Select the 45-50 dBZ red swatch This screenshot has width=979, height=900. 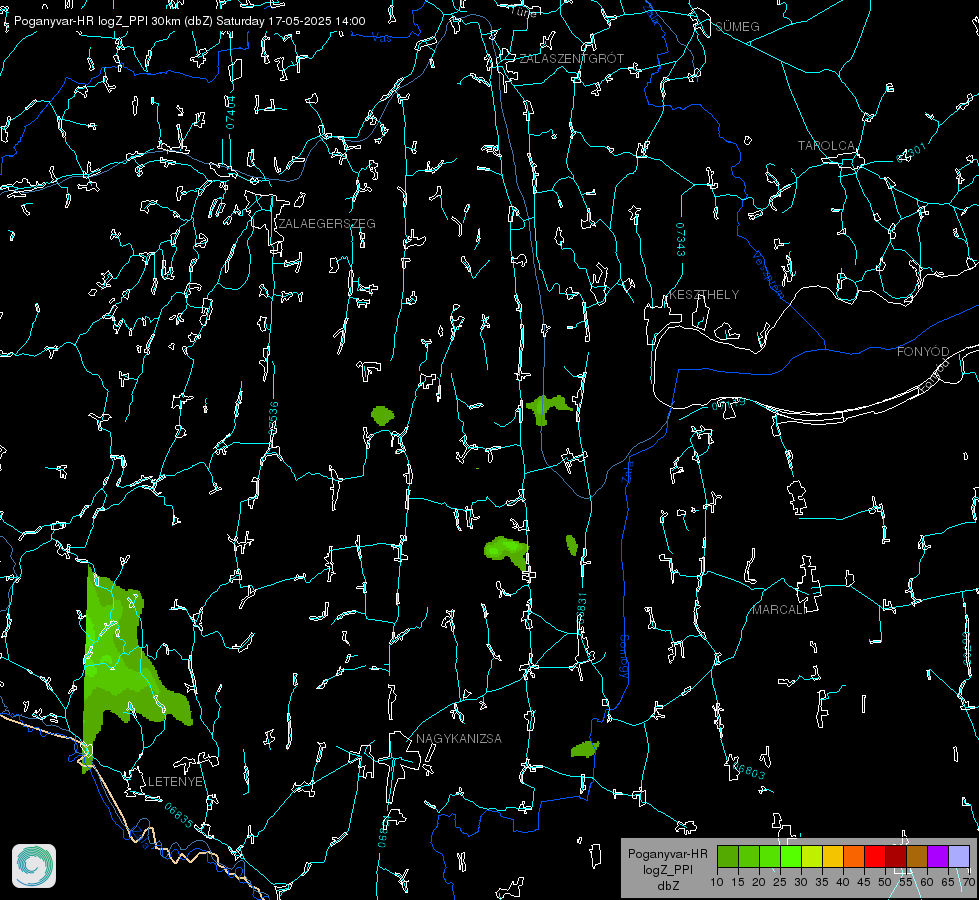[875, 856]
